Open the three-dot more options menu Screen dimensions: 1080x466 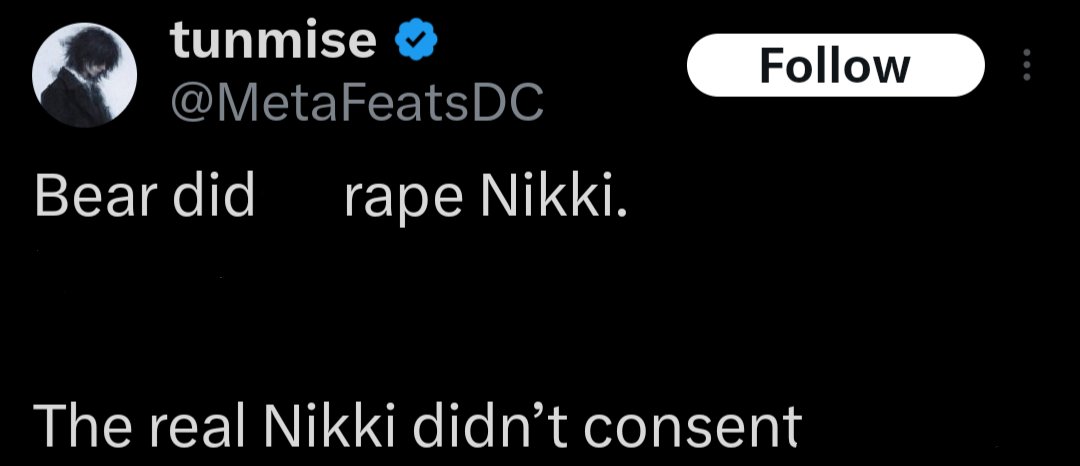[x=1027, y=65]
